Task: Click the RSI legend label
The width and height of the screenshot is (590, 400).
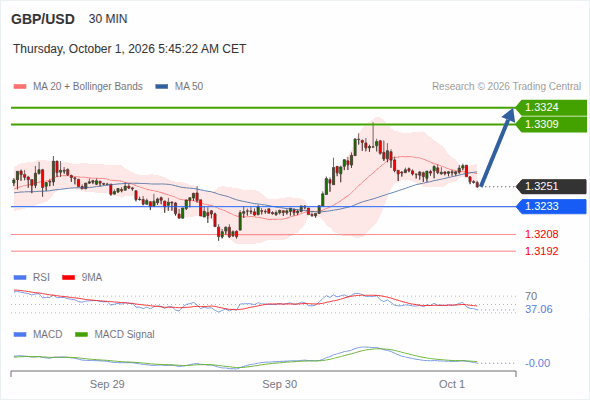Action: click(x=41, y=278)
